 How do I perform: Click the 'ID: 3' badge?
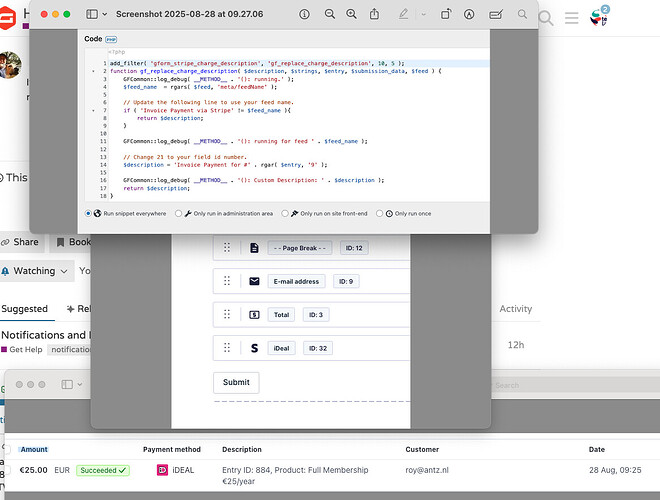click(316, 314)
